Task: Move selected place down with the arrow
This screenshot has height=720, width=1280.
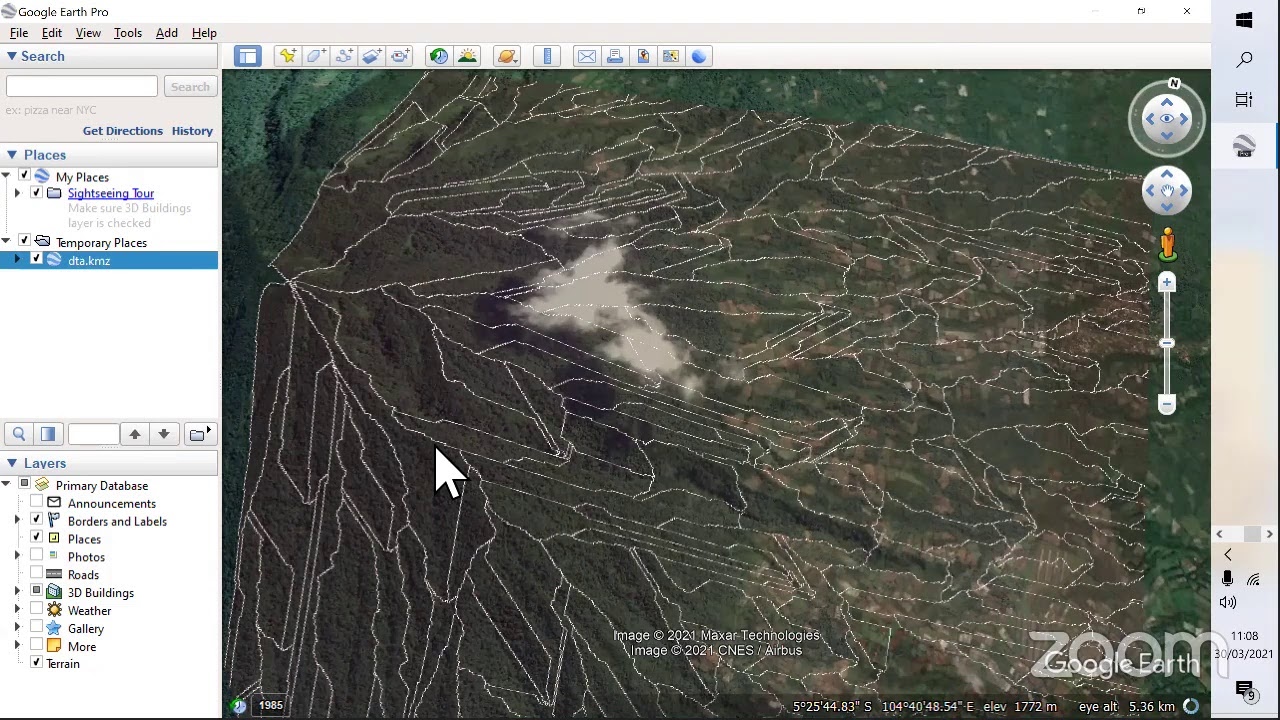Action: click(164, 434)
